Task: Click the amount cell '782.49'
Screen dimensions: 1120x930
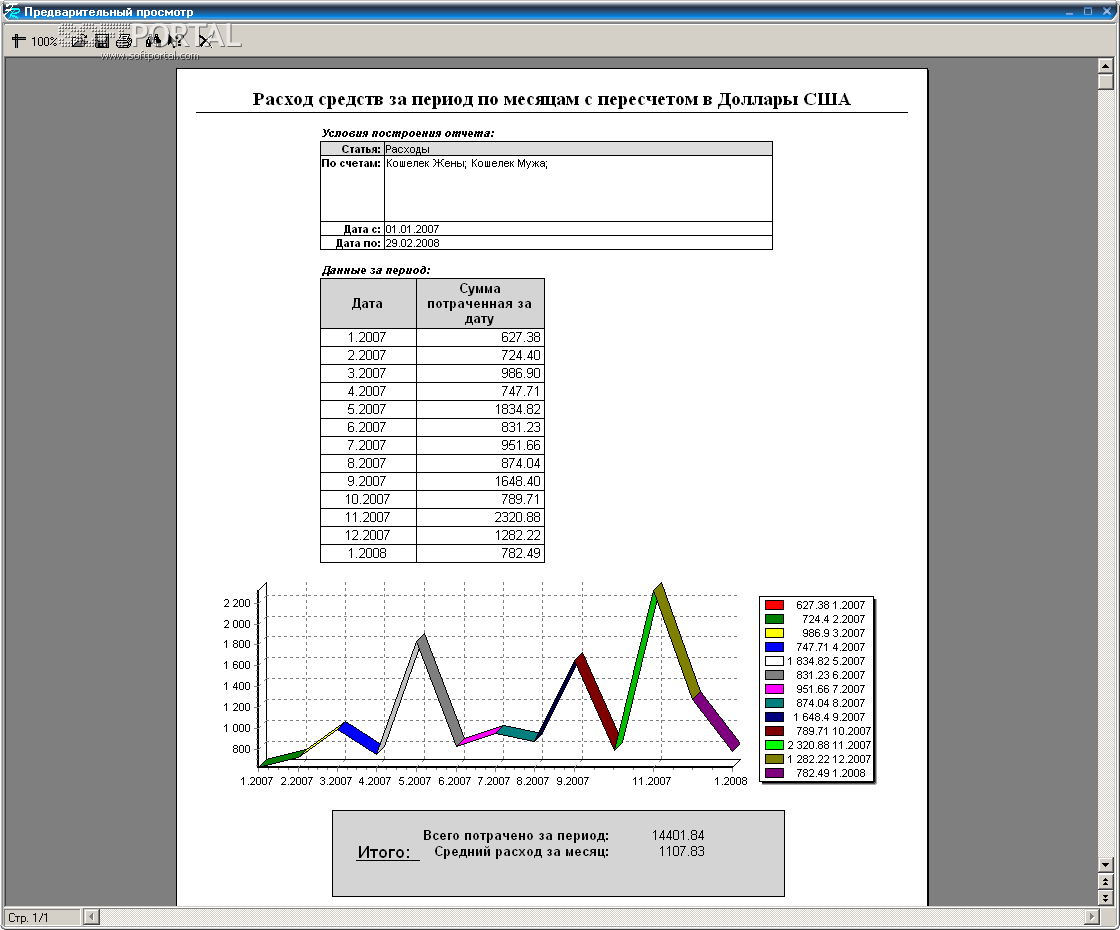Action: click(480, 553)
